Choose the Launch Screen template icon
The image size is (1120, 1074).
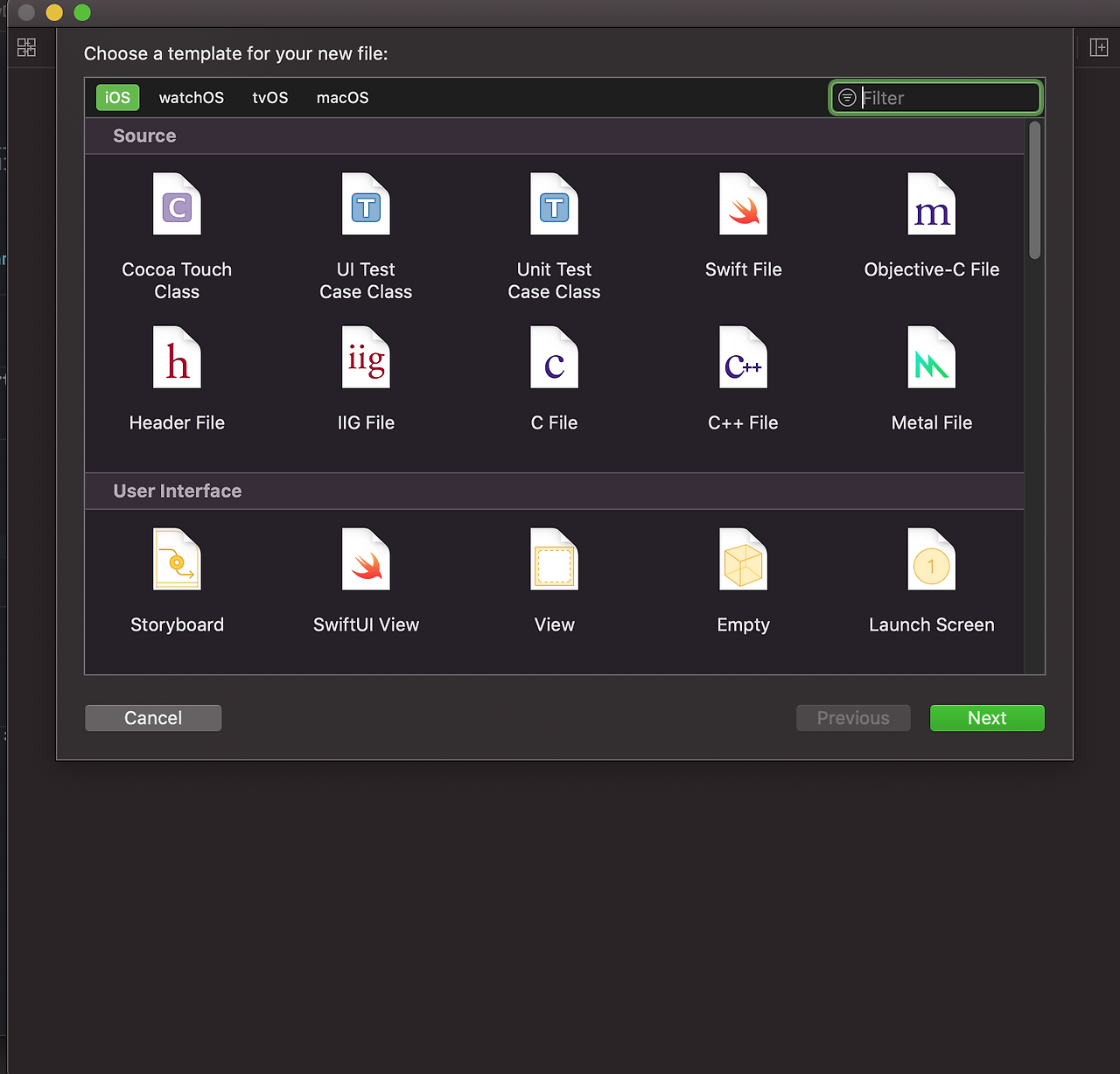(931, 559)
